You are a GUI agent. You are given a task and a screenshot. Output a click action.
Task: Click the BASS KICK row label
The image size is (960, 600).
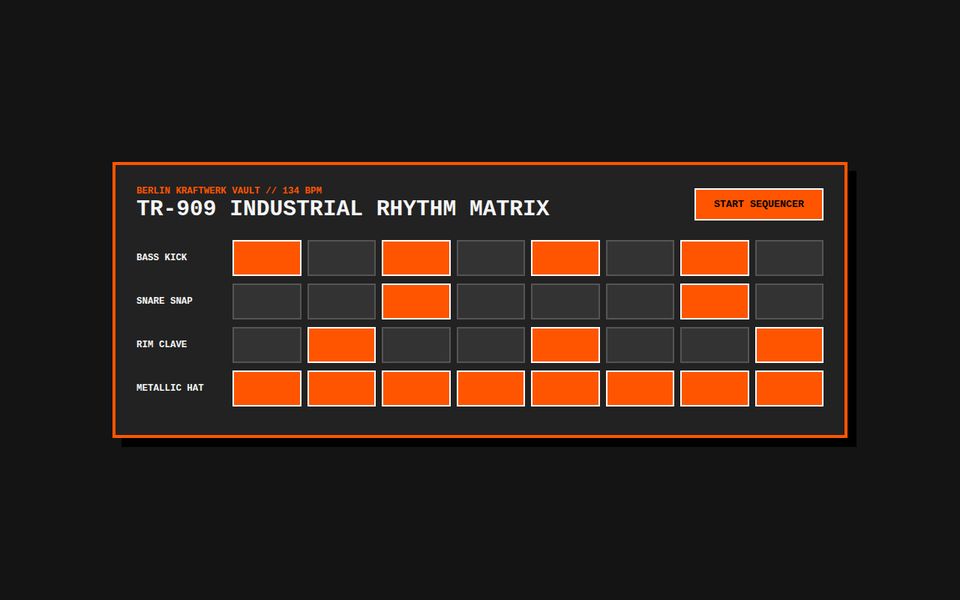pos(162,257)
